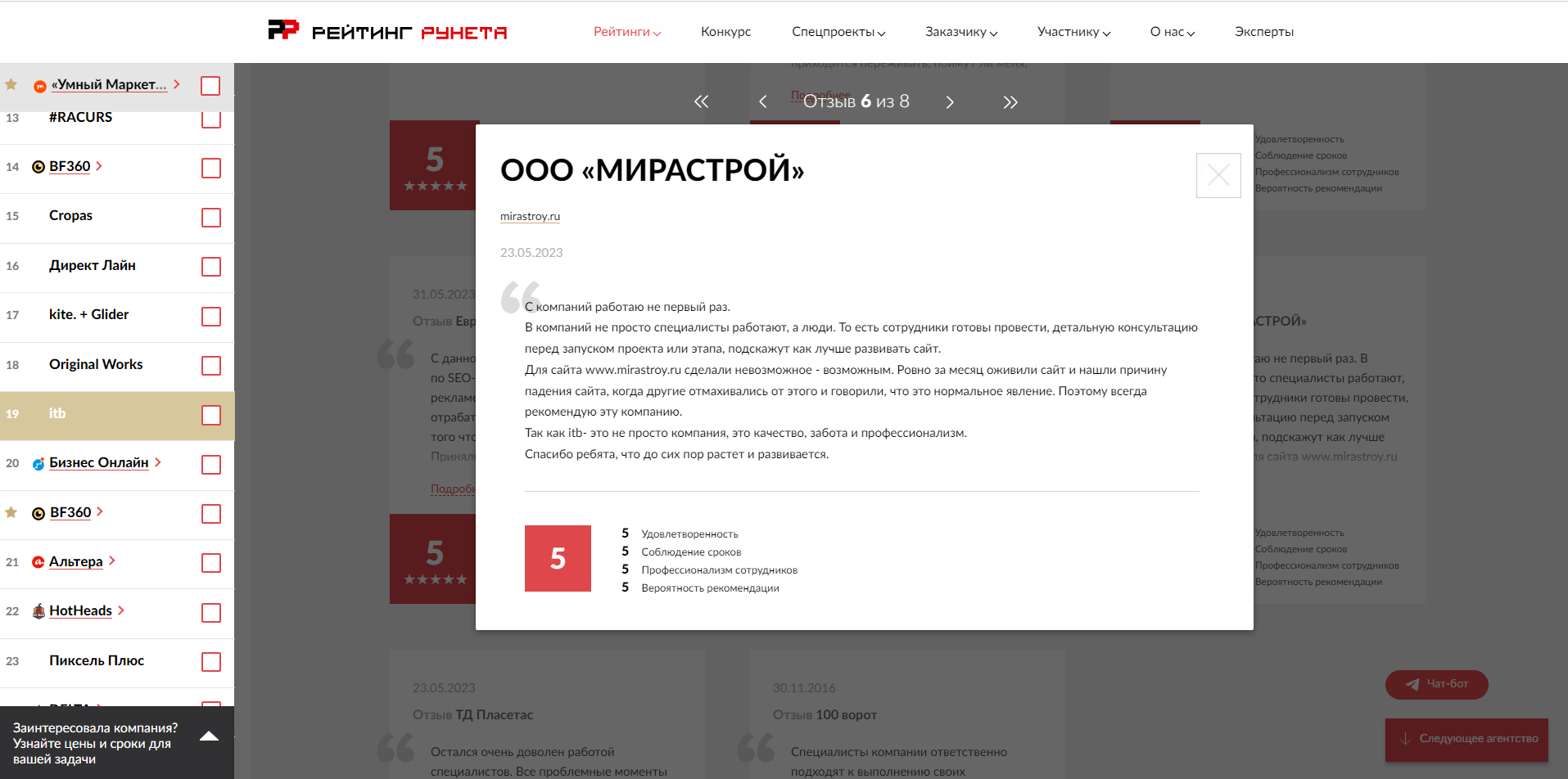Click the chevron next to Бизнес Онлайн

(x=158, y=462)
